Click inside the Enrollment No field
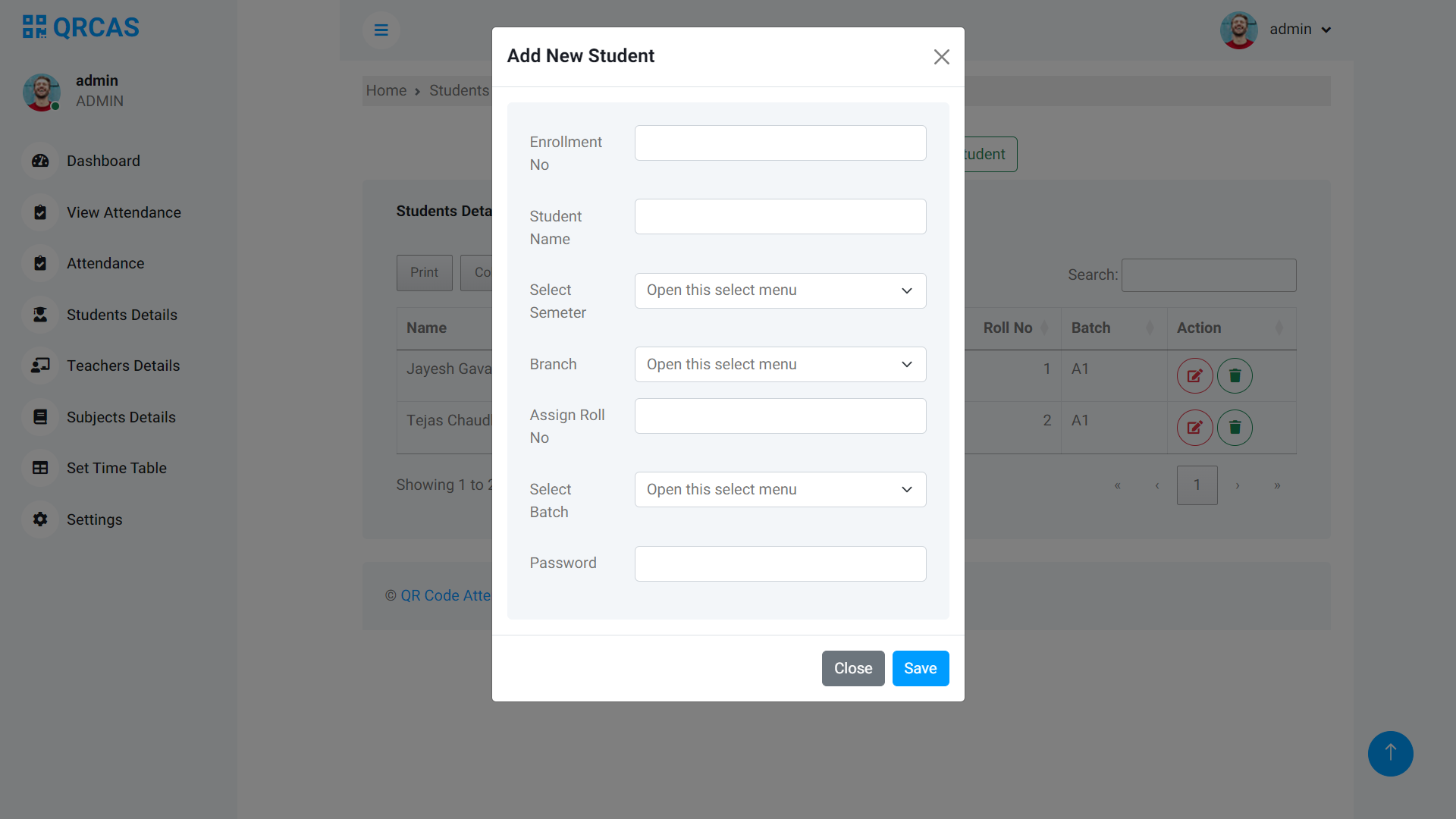This screenshot has height=819, width=1456. tap(780, 143)
